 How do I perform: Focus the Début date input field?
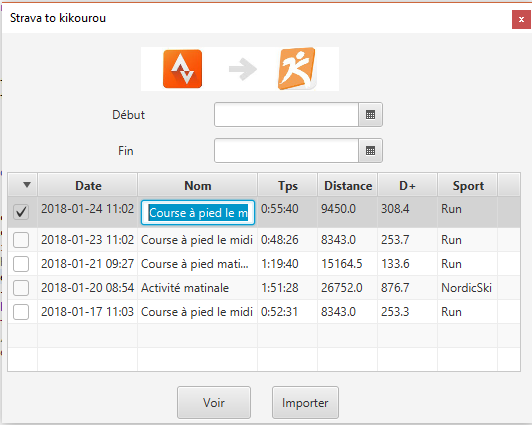(286, 115)
